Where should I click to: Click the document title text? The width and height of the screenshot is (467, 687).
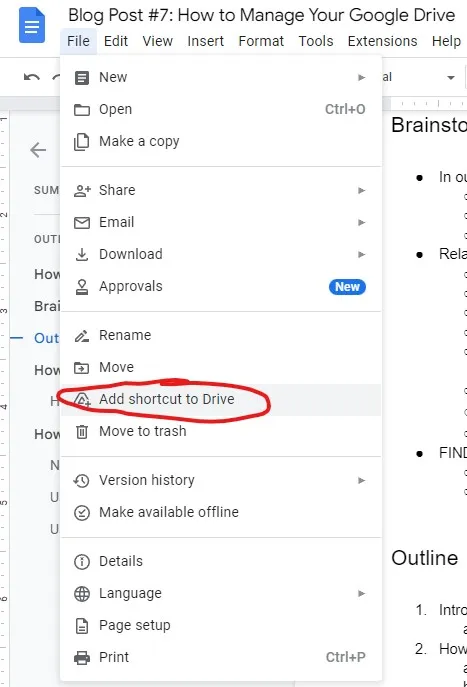pyautogui.click(x=262, y=15)
